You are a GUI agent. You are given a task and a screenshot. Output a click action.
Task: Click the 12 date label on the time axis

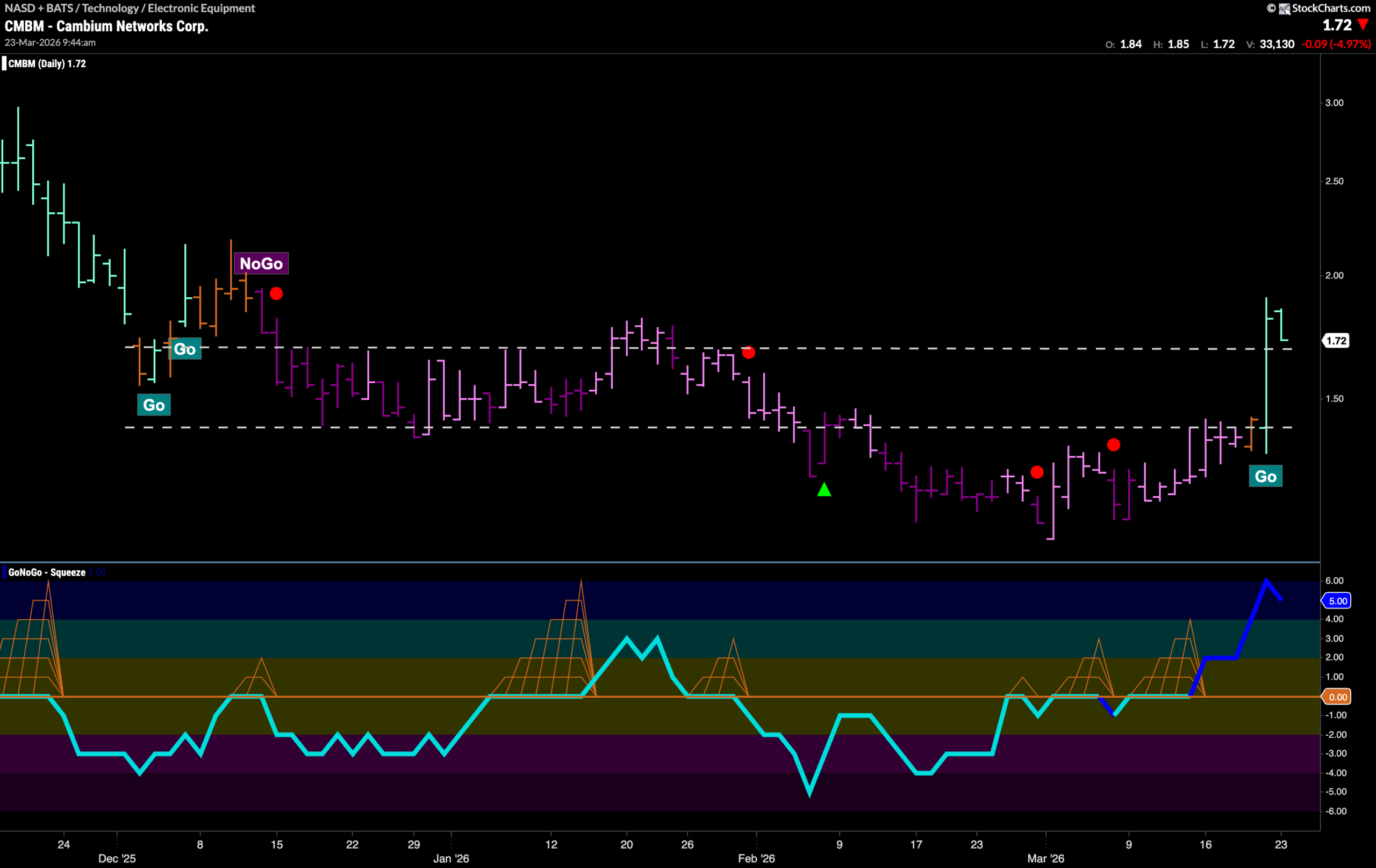[x=551, y=844]
